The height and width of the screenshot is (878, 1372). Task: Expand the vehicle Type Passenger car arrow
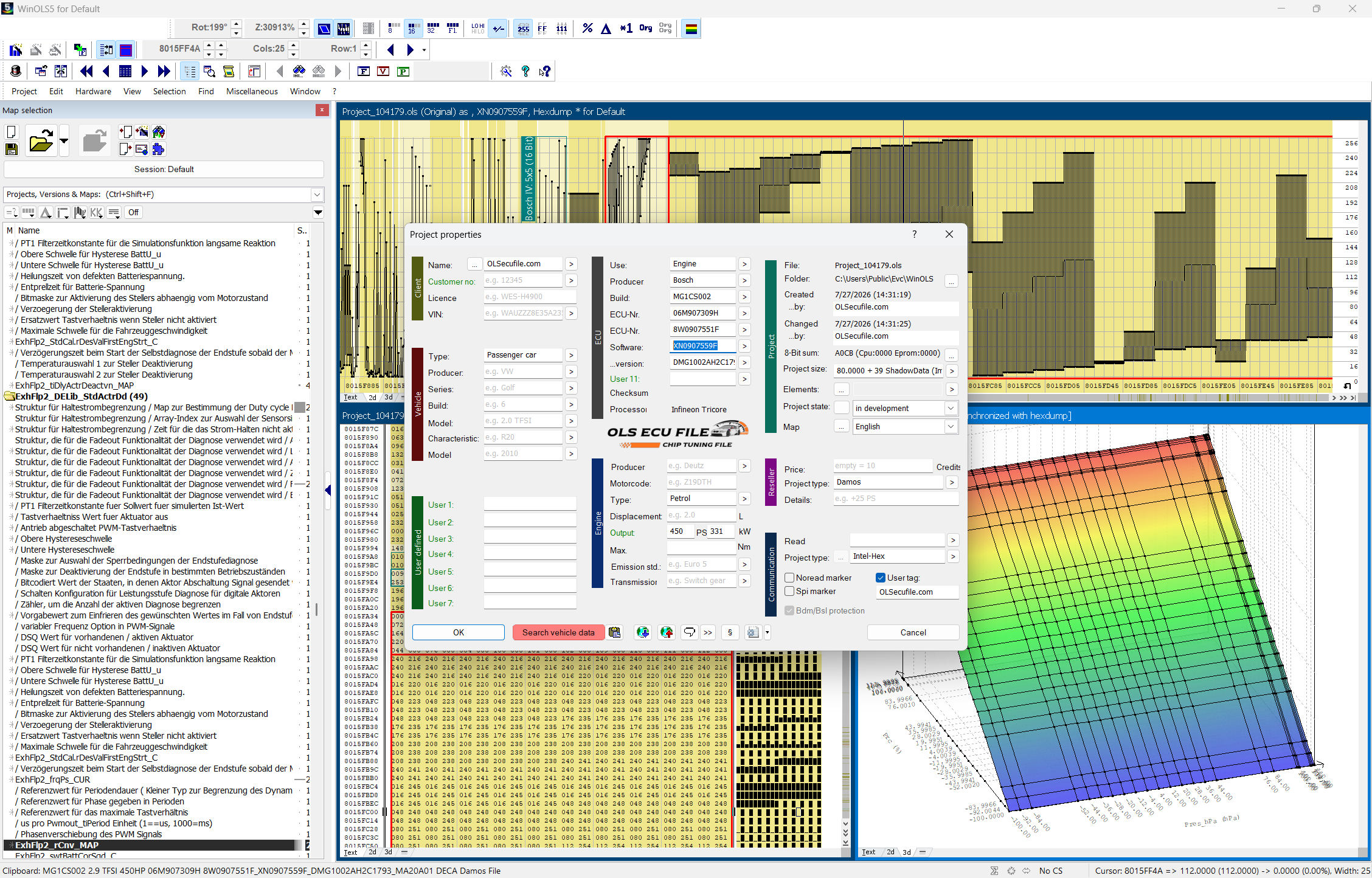point(570,355)
